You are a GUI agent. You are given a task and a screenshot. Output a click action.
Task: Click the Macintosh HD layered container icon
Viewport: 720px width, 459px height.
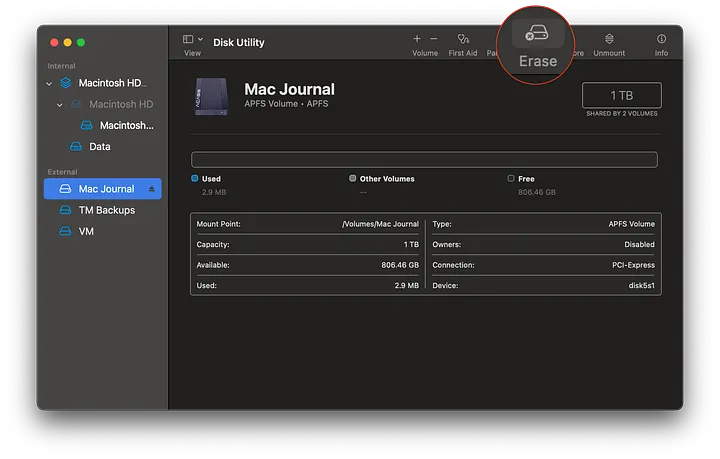click(x=66, y=83)
